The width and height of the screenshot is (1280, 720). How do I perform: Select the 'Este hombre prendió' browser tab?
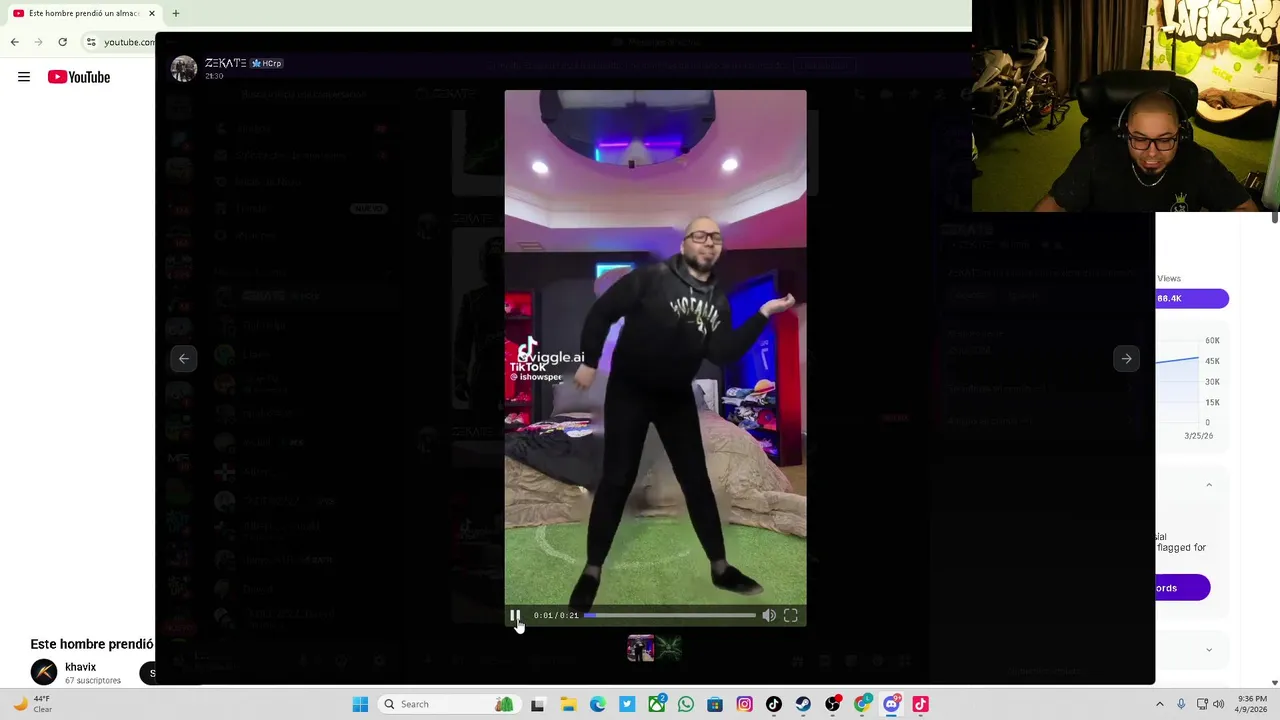point(82,13)
